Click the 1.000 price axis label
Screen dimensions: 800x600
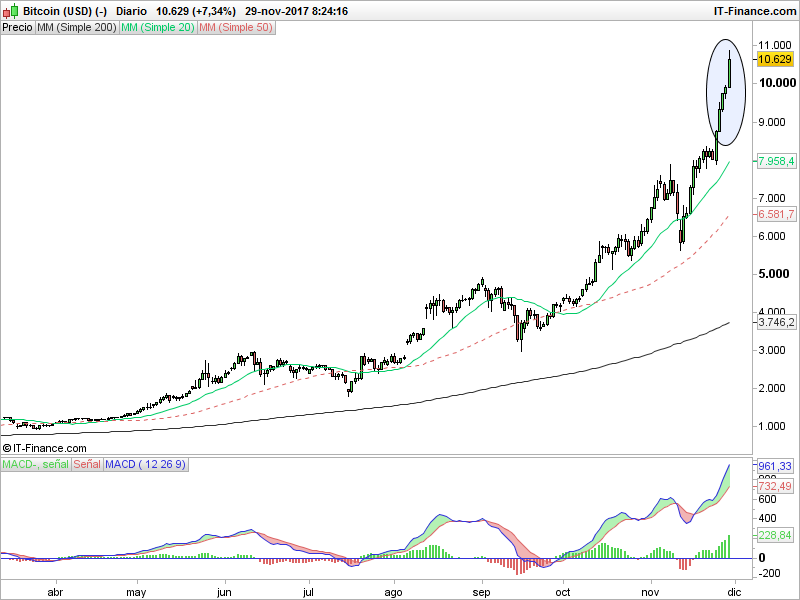point(772,426)
